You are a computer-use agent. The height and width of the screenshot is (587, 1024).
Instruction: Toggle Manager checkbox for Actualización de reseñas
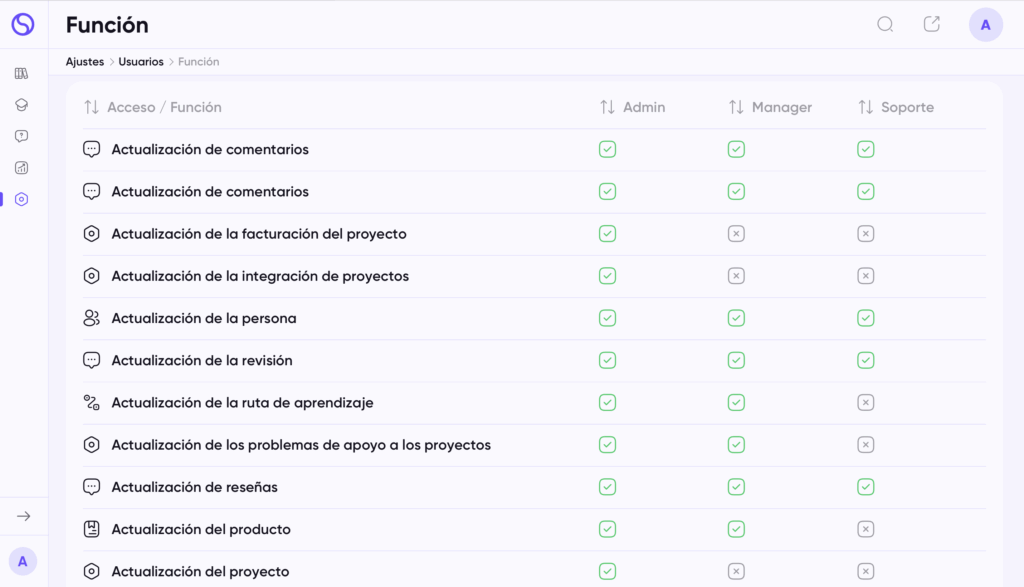[736, 487]
